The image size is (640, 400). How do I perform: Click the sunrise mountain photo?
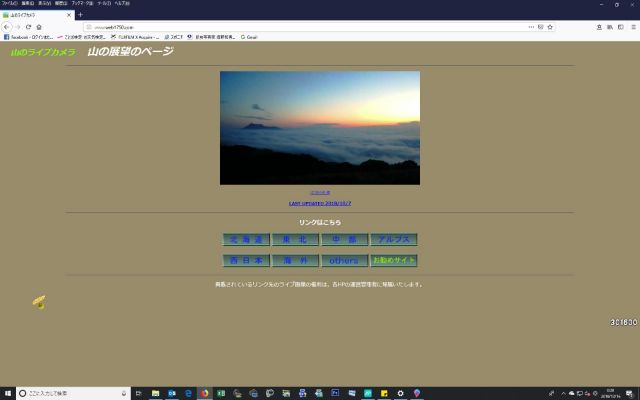[319, 127]
